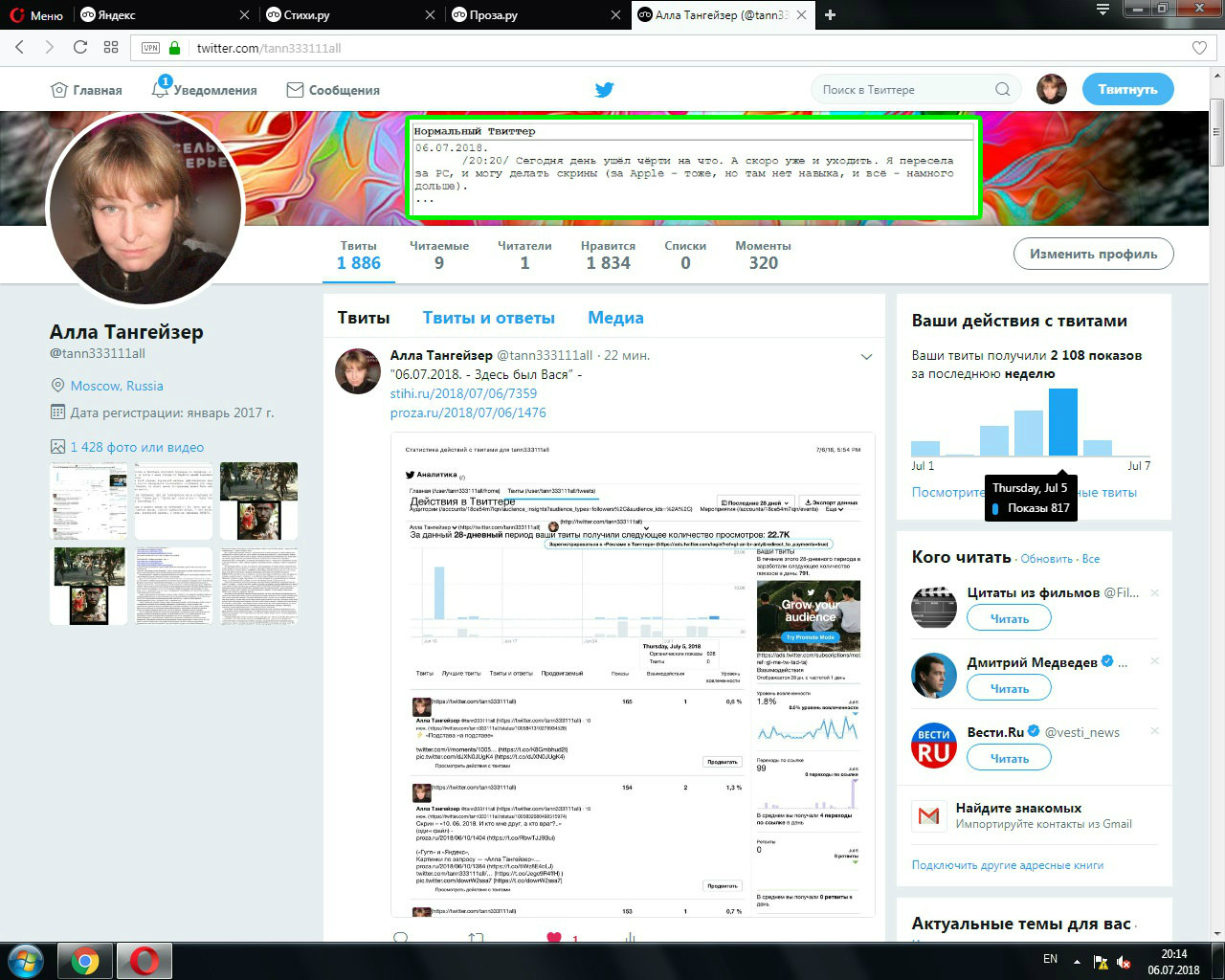Screen dimensions: 1225x980
Task: Close the Яндекс tab
Action: (x=244, y=14)
